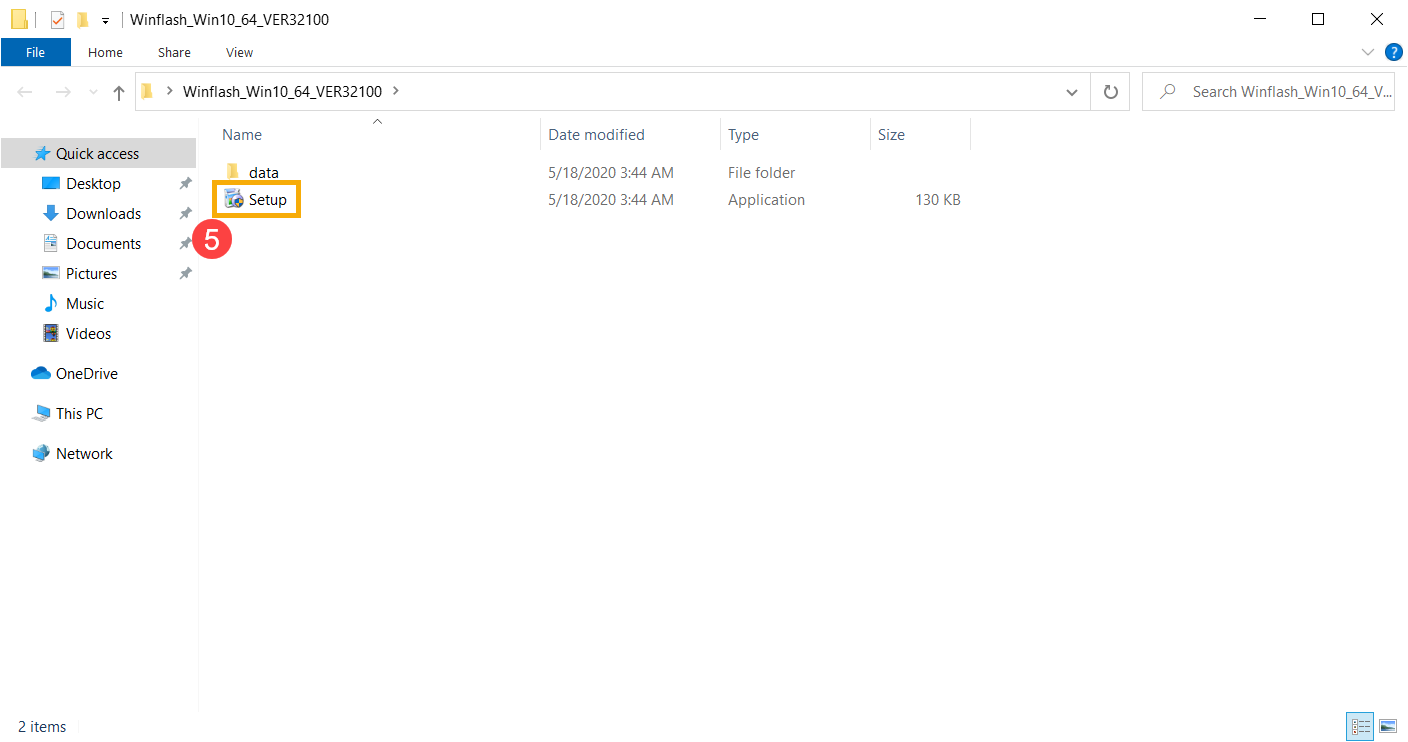This screenshot has height=742, width=1408.
Task: Unpin Desktop via its pin icon
Action: point(185,184)
